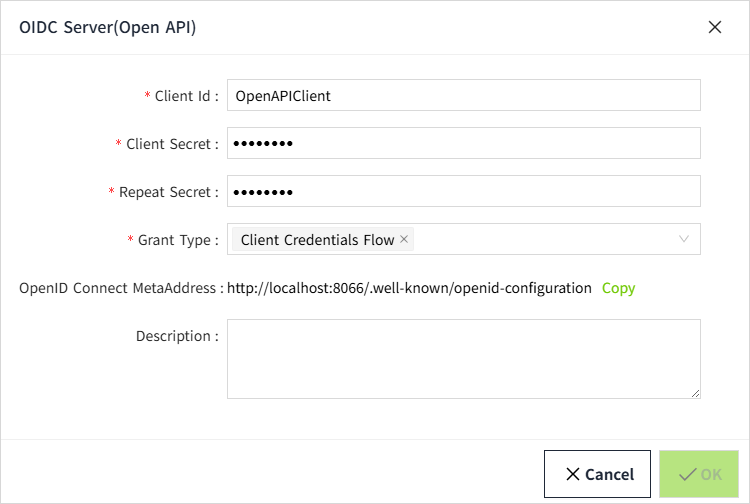Click the OpenID Connect MetaAddress label
This screenshot has height=504, width=750.
pyautogui.click(x=120, y=288)
